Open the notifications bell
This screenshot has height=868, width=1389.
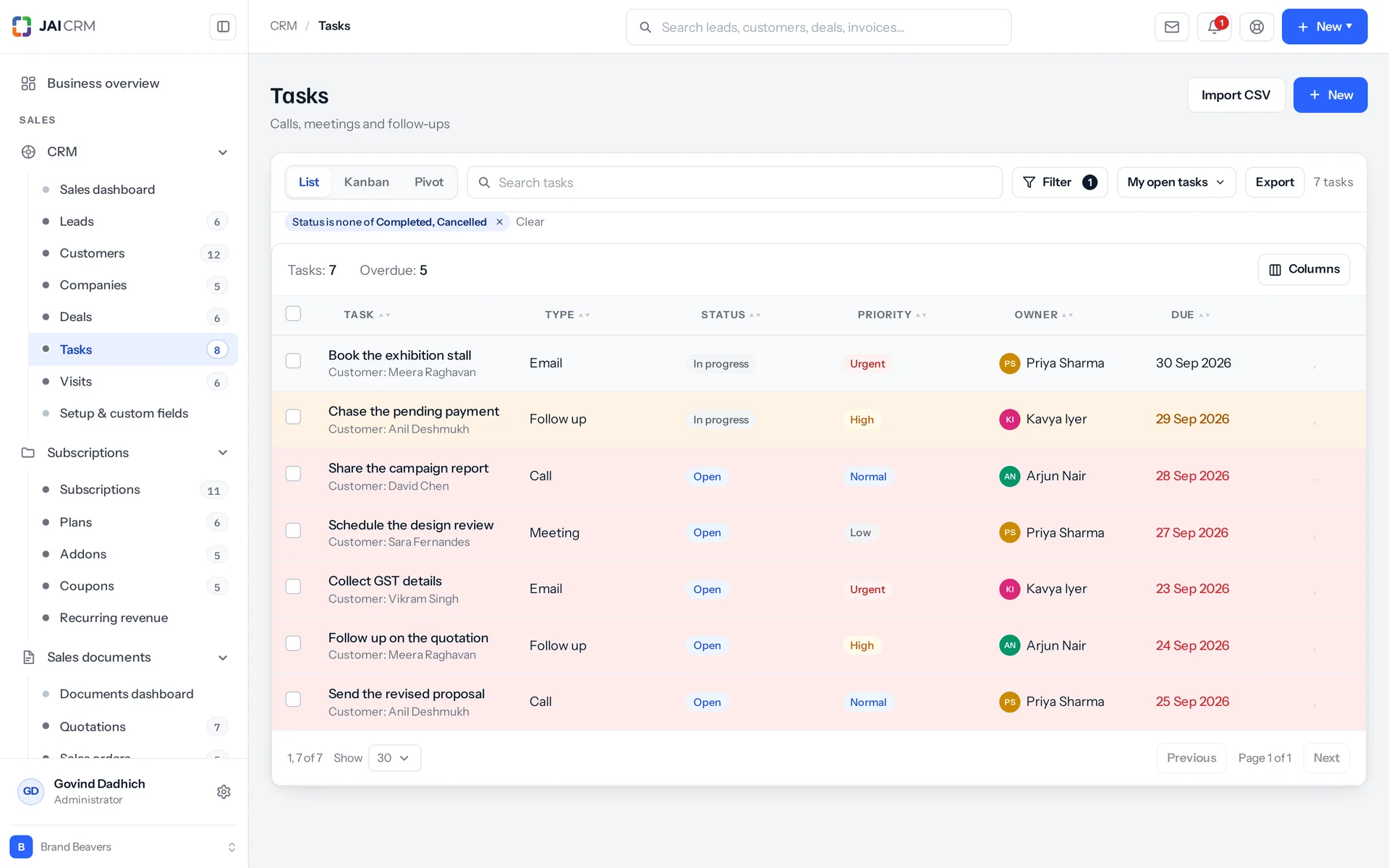(x=1214, y=27)
